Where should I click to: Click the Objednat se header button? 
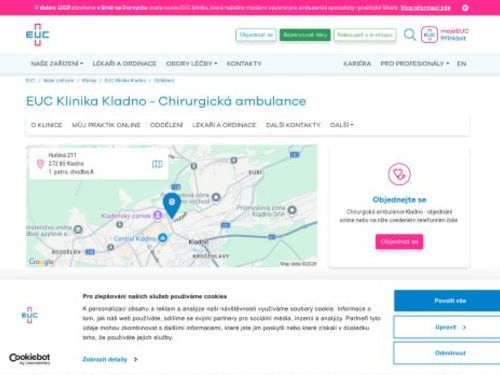(x=256, y=35)
